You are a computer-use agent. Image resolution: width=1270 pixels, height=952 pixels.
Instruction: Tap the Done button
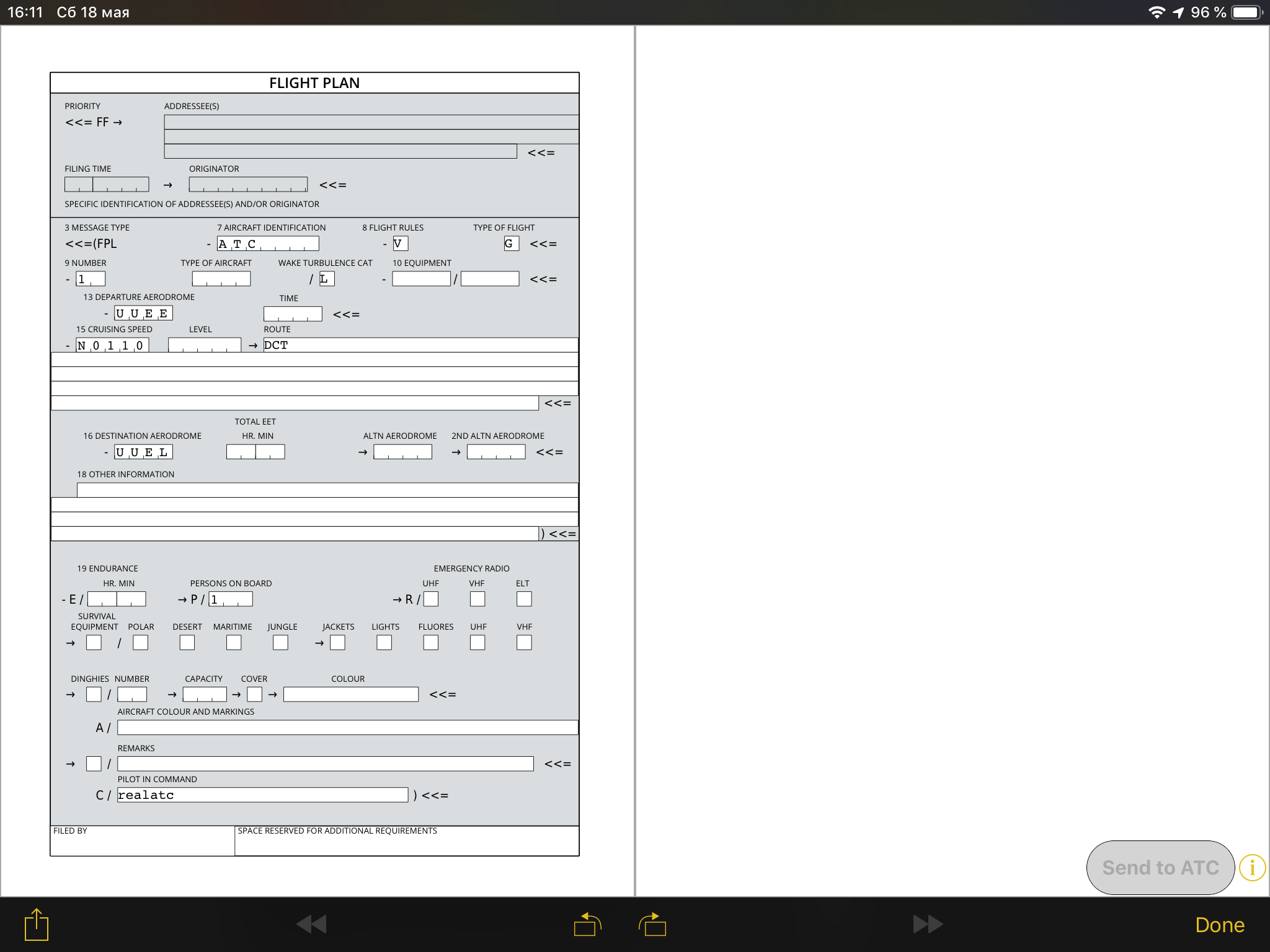(1219, 925)
